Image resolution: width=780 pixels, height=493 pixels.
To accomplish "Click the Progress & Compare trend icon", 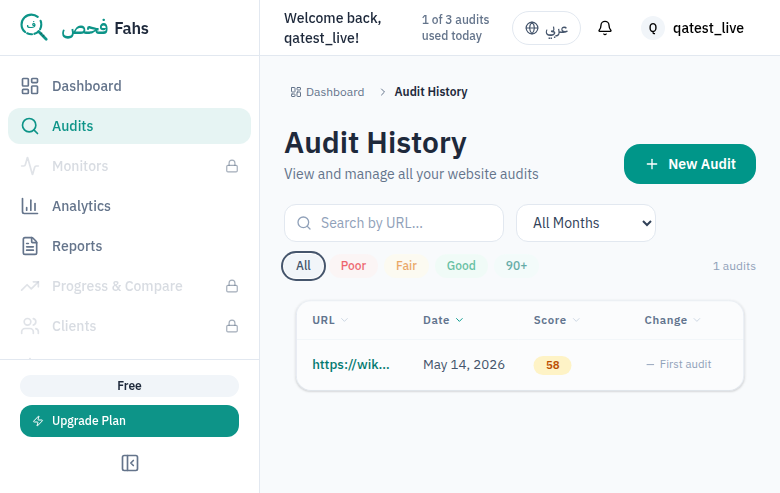I will click(x=30, y=286).
